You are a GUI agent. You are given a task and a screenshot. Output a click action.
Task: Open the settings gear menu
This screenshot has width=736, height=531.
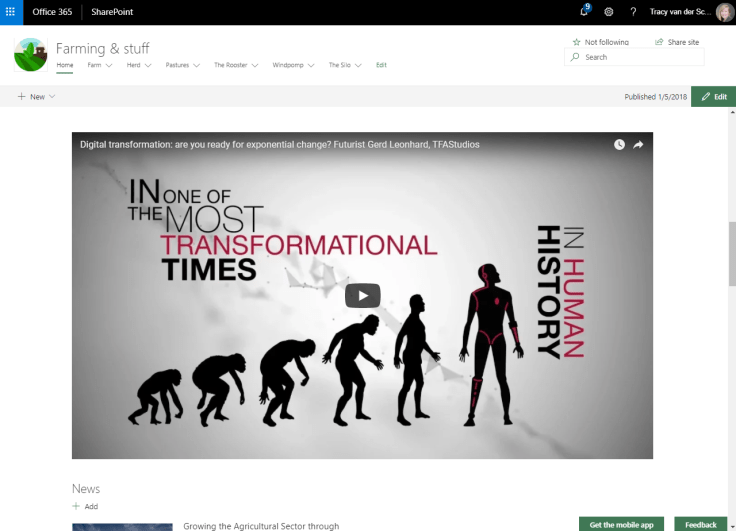coord(608,12)
